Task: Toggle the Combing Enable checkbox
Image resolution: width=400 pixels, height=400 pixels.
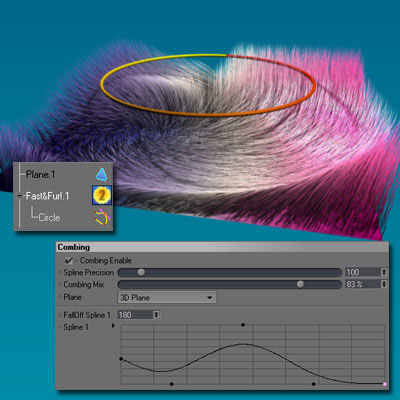Action: click(69, 260)
